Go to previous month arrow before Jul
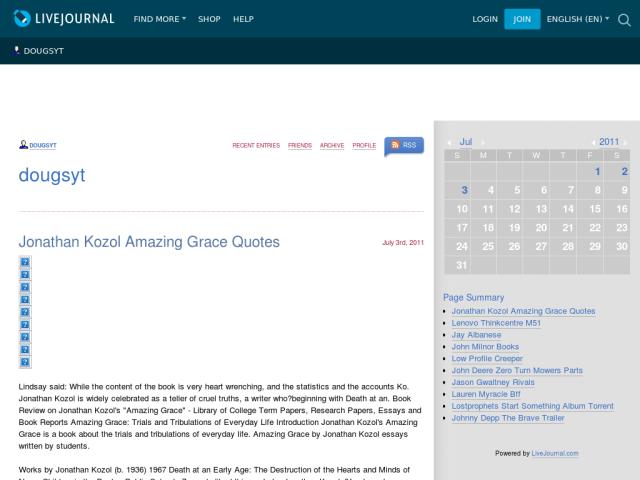Viewport: 640px width, 480px height. pyautogui.click(x=449, y=142)
